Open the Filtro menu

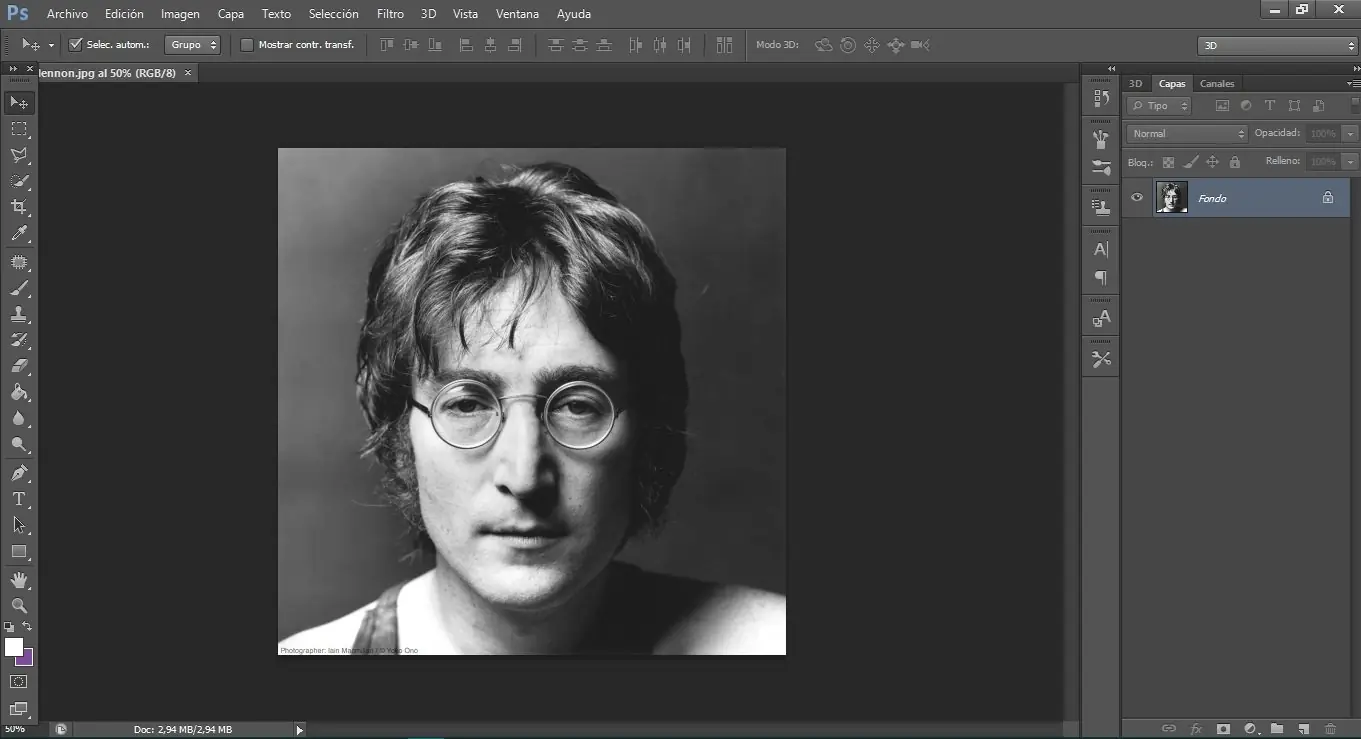[390, 13]
